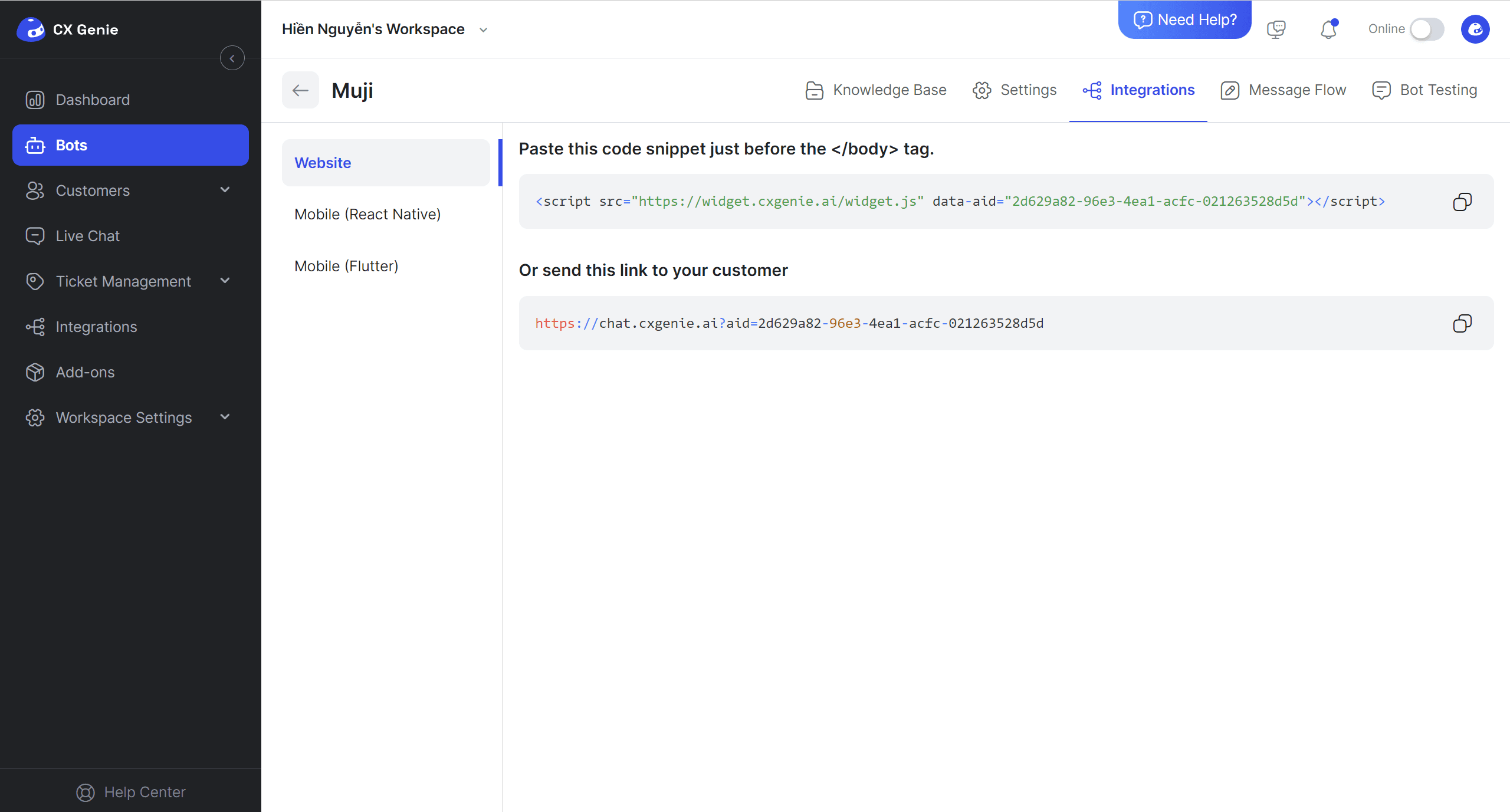Open the Customers sidebar item
Viewport: 1510px width, 812px height.
130,190
